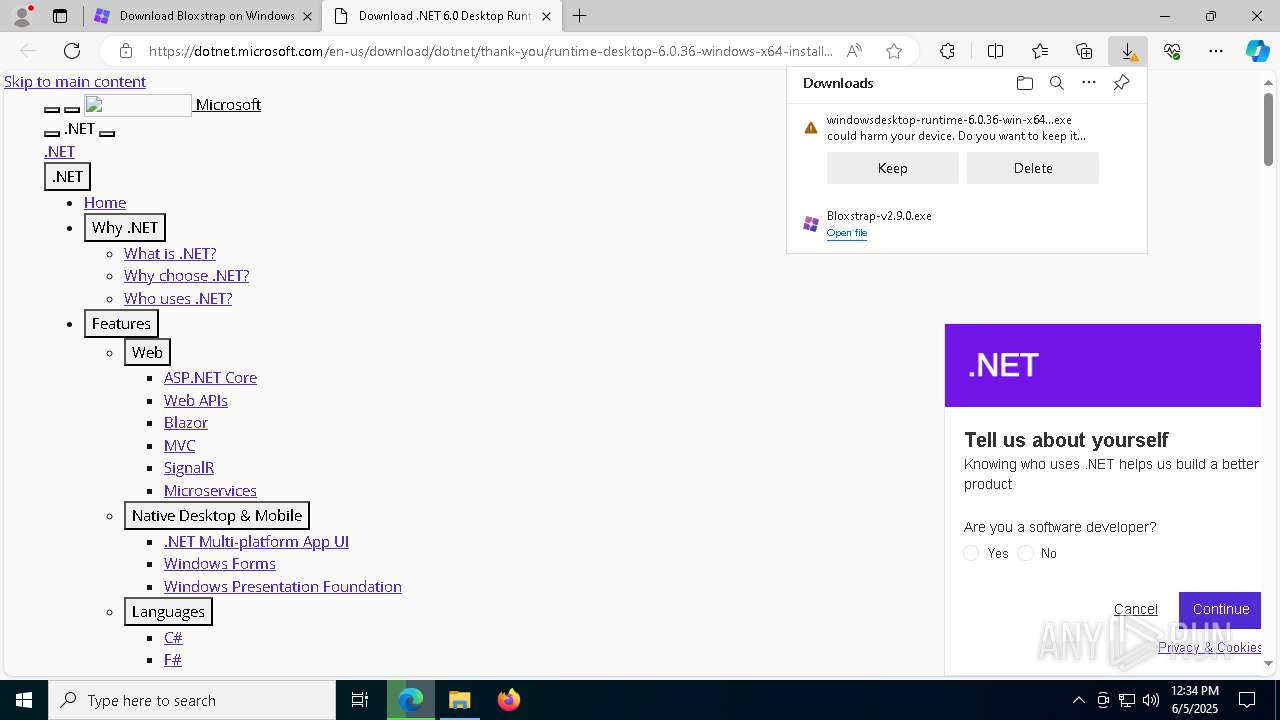Open ASP.NET Core link
The image size is (1280, 720).
[211, 377]
